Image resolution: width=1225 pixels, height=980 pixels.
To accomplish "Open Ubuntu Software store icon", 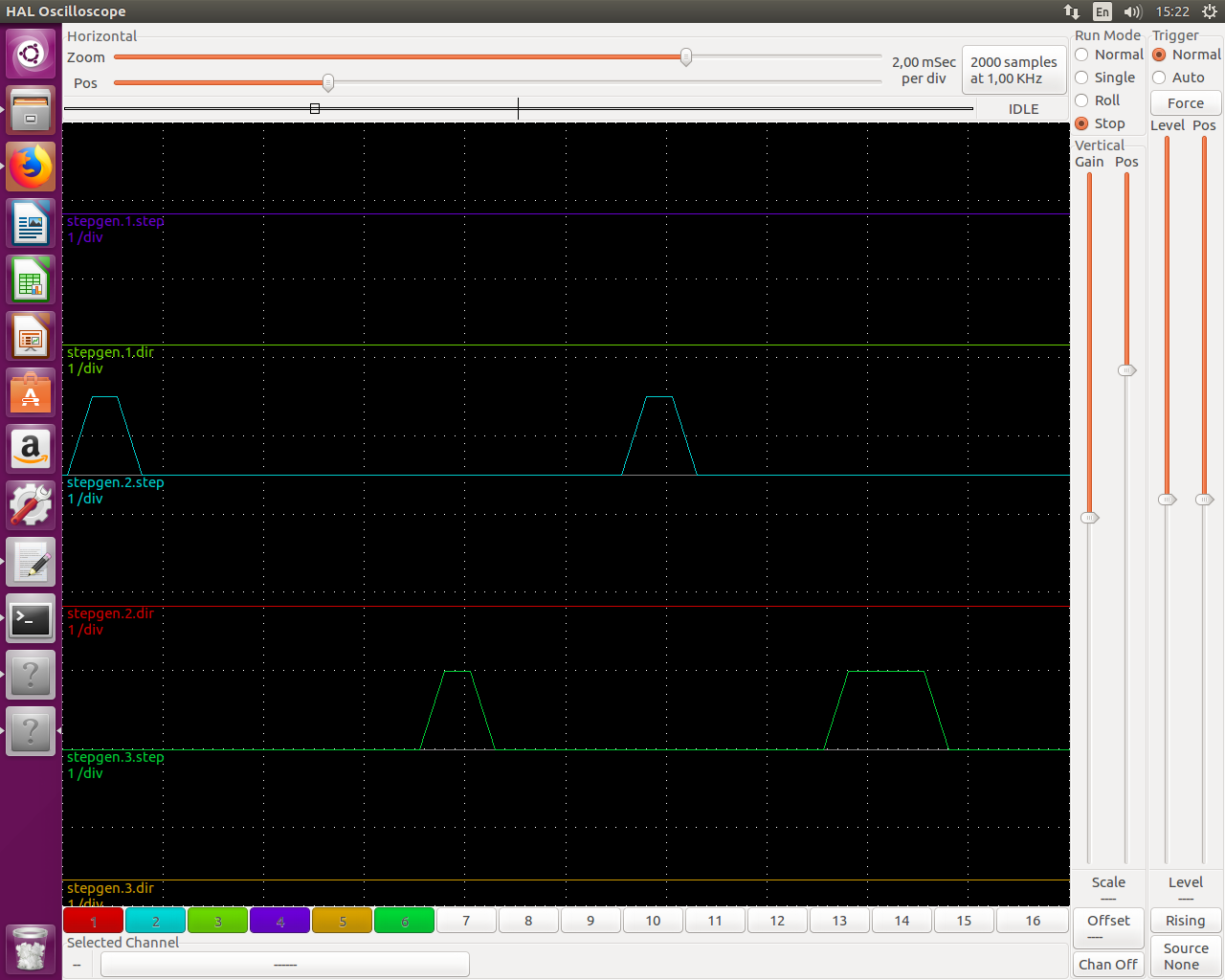I will 31,392.
